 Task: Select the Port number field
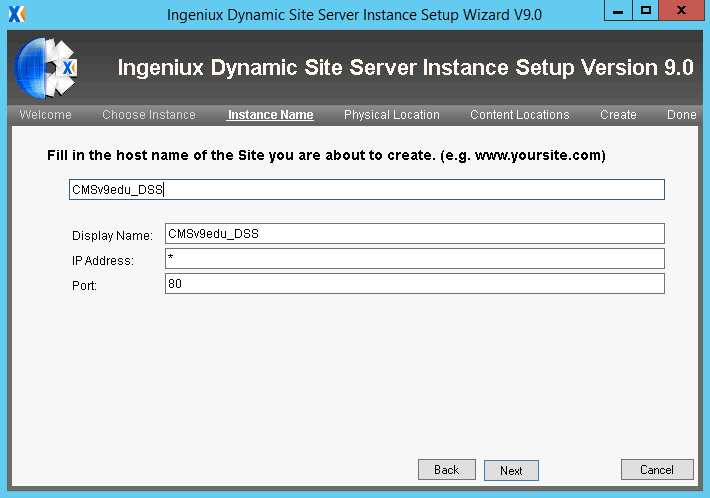(415, 283)
